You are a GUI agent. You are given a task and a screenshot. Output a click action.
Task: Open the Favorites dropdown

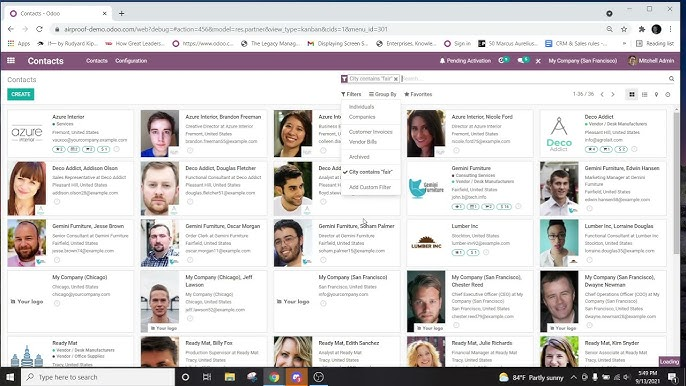[418, 94]
